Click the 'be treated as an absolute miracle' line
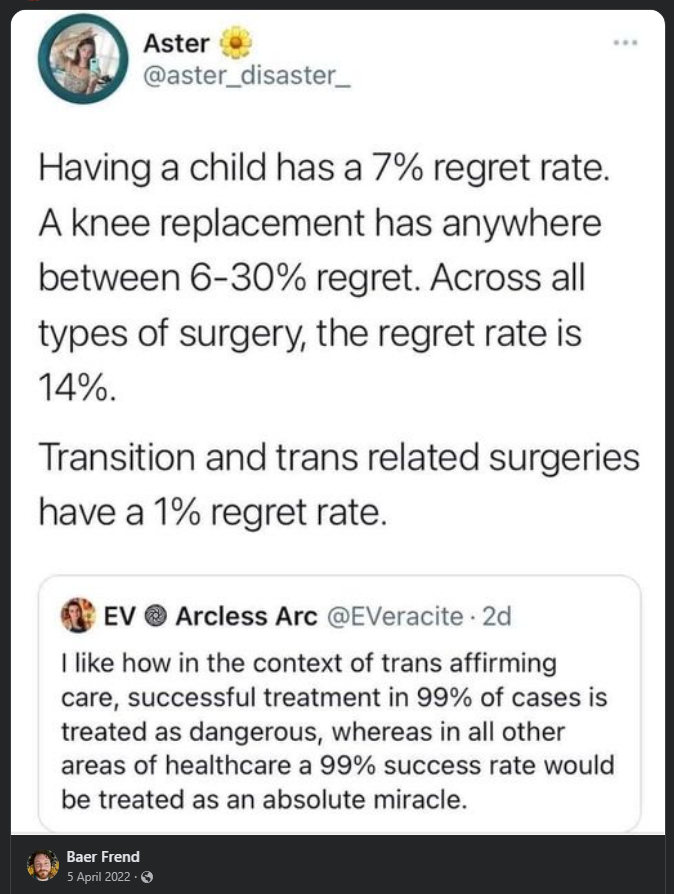674x894 pixels. pyautogui.click(x=264, y=799)
